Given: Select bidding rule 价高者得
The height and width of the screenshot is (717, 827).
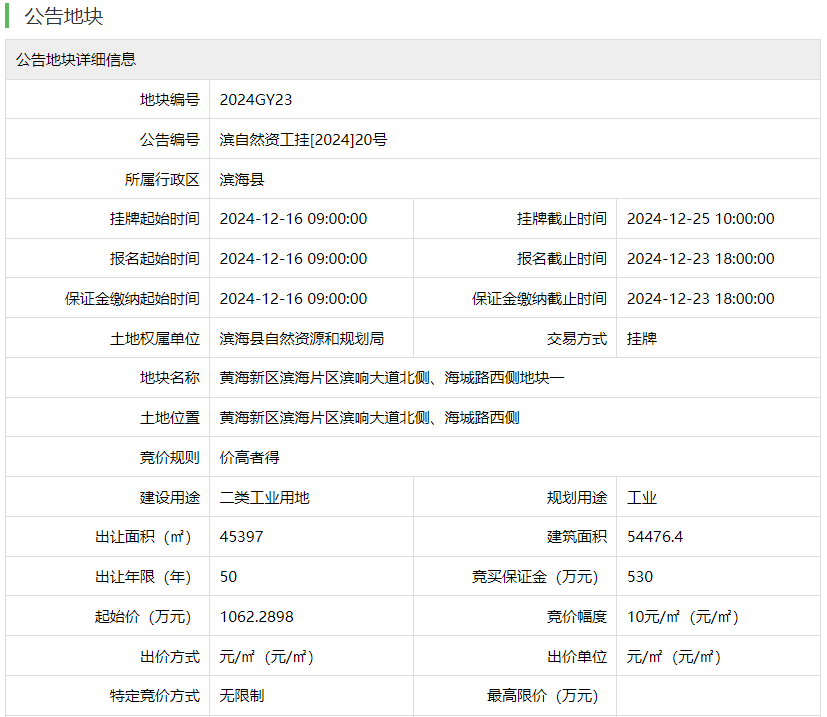Looking at the screenshot, I should (249, 457).
